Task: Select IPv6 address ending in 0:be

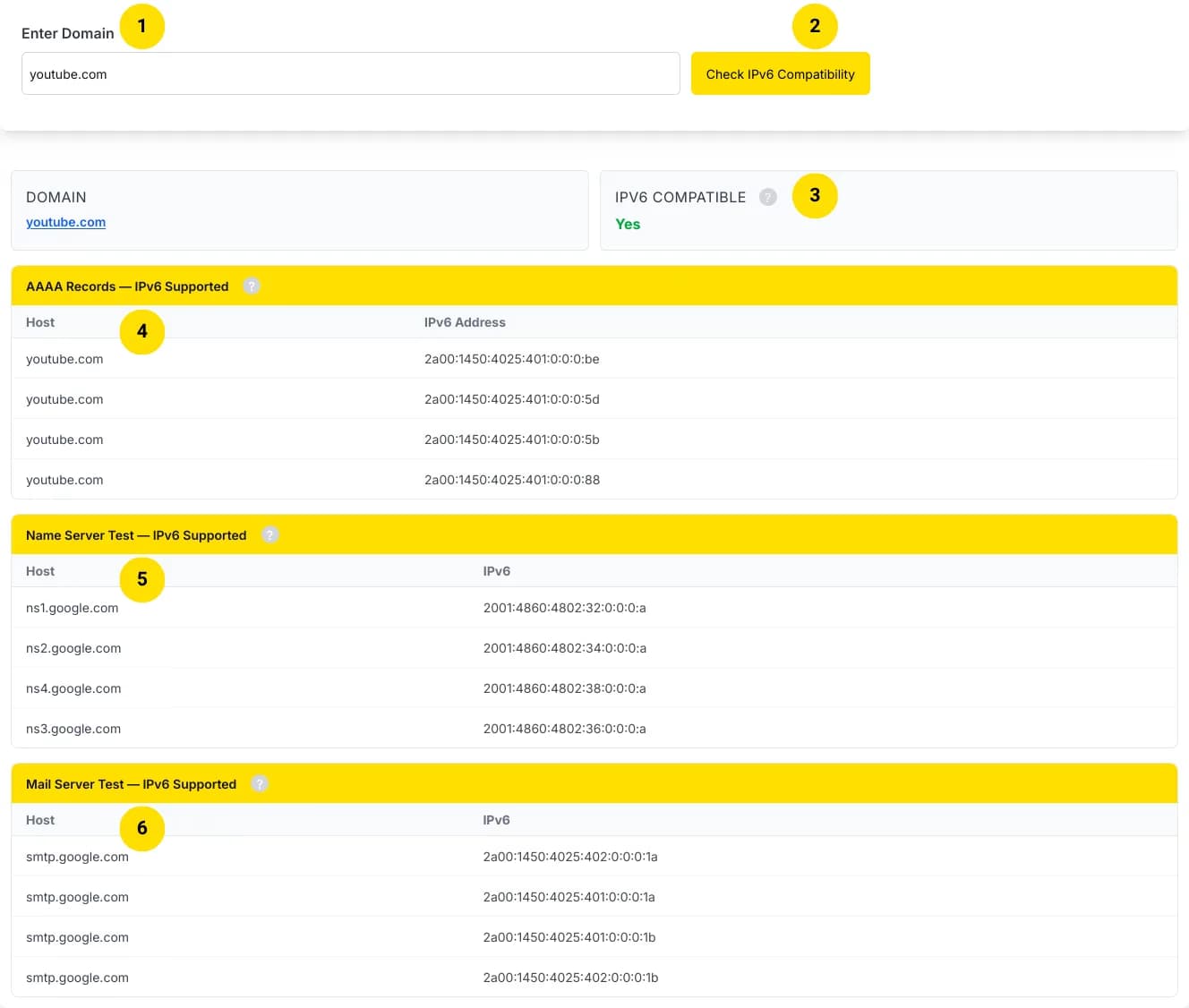Action: point(511,359)
